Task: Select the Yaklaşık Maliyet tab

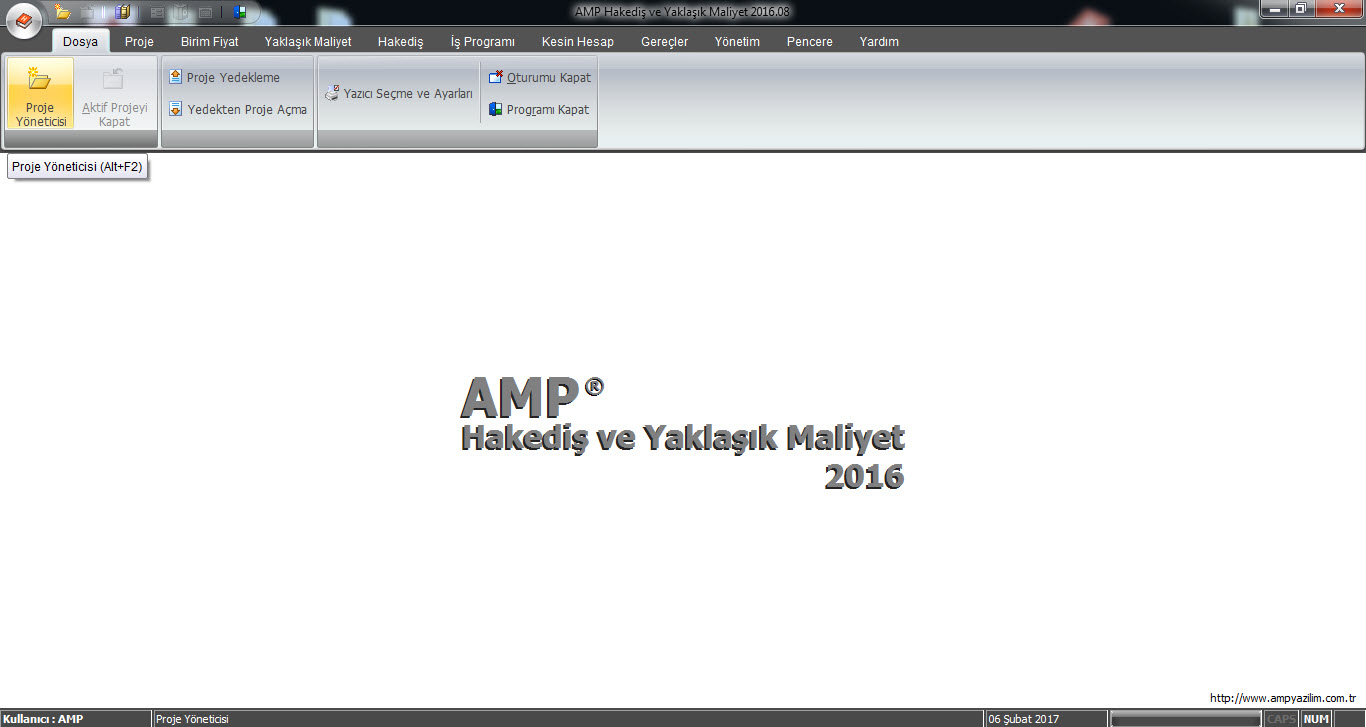Action: pos(308,42)
